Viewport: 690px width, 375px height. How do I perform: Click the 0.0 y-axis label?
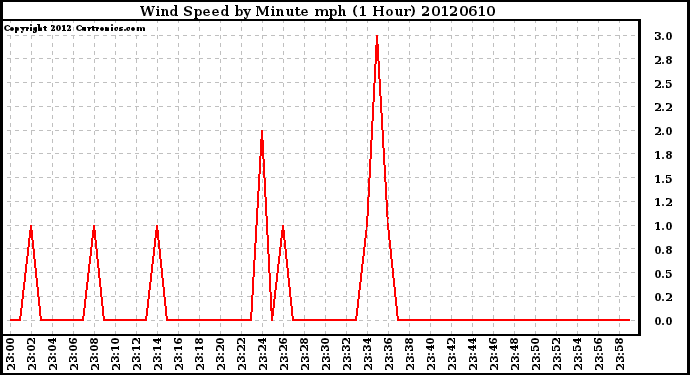pos(663,321)
